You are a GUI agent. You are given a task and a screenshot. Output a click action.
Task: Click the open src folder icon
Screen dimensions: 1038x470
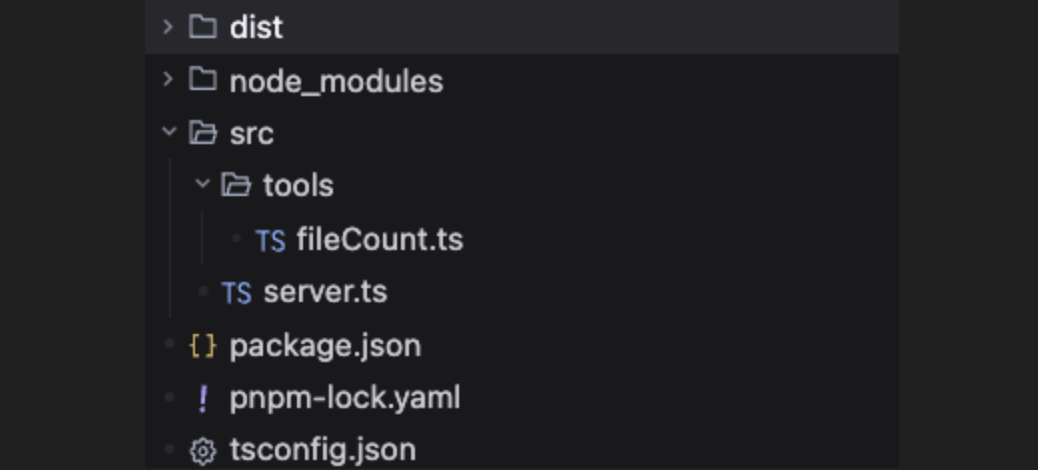click(203, 133)
